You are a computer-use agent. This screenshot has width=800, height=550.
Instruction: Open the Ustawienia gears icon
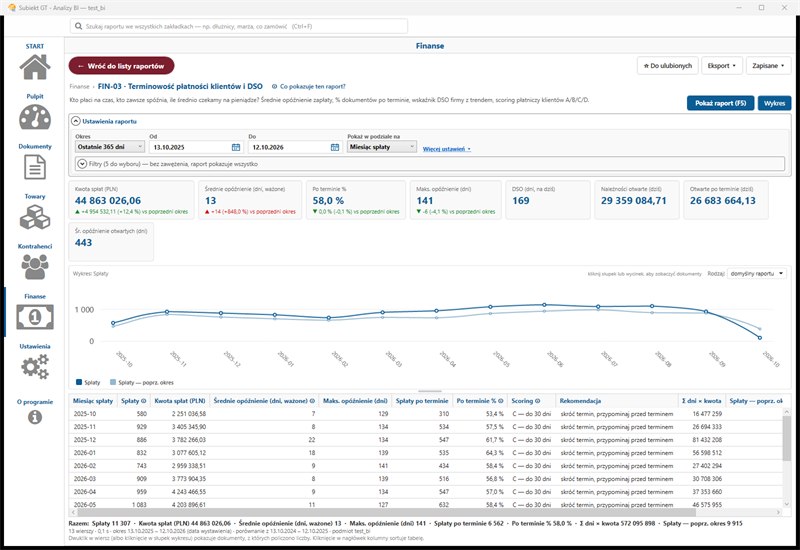(35, 367)
